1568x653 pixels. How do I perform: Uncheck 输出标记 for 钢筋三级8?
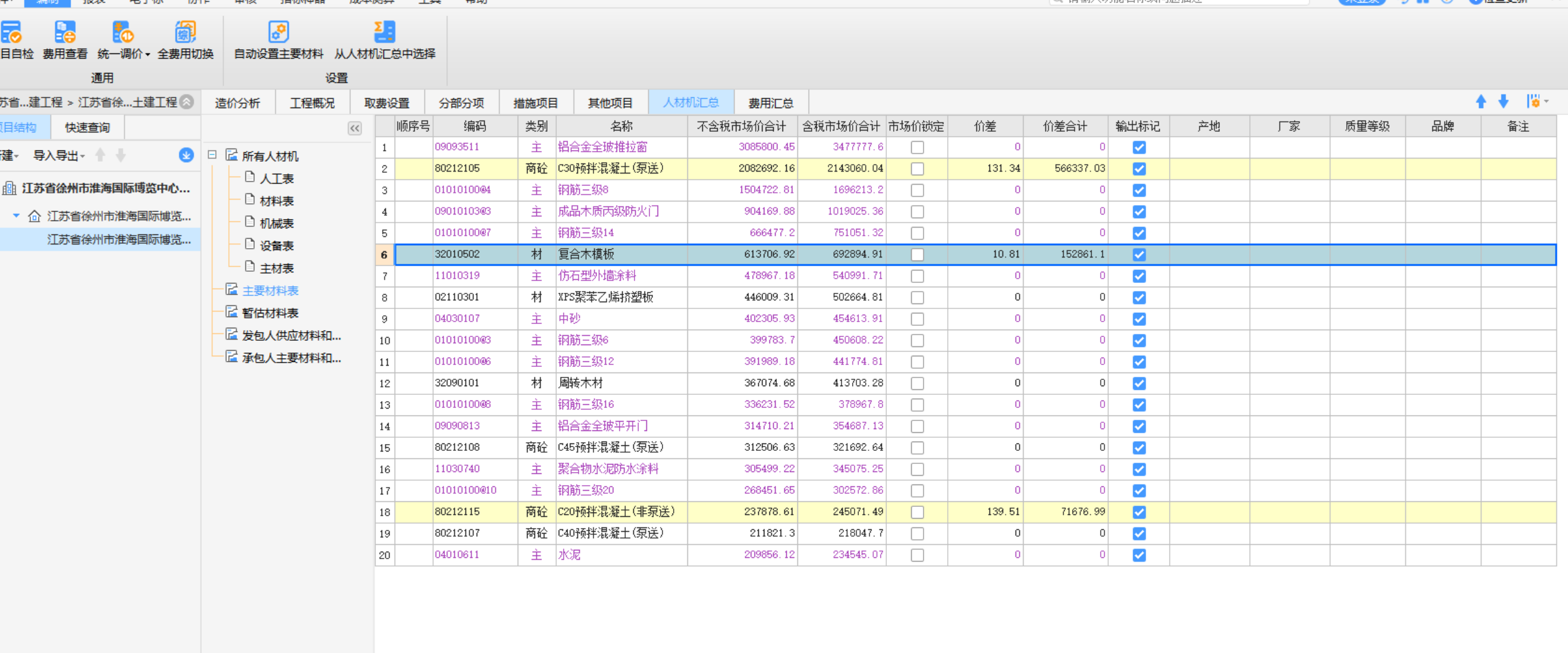[x=1139, y=190]
